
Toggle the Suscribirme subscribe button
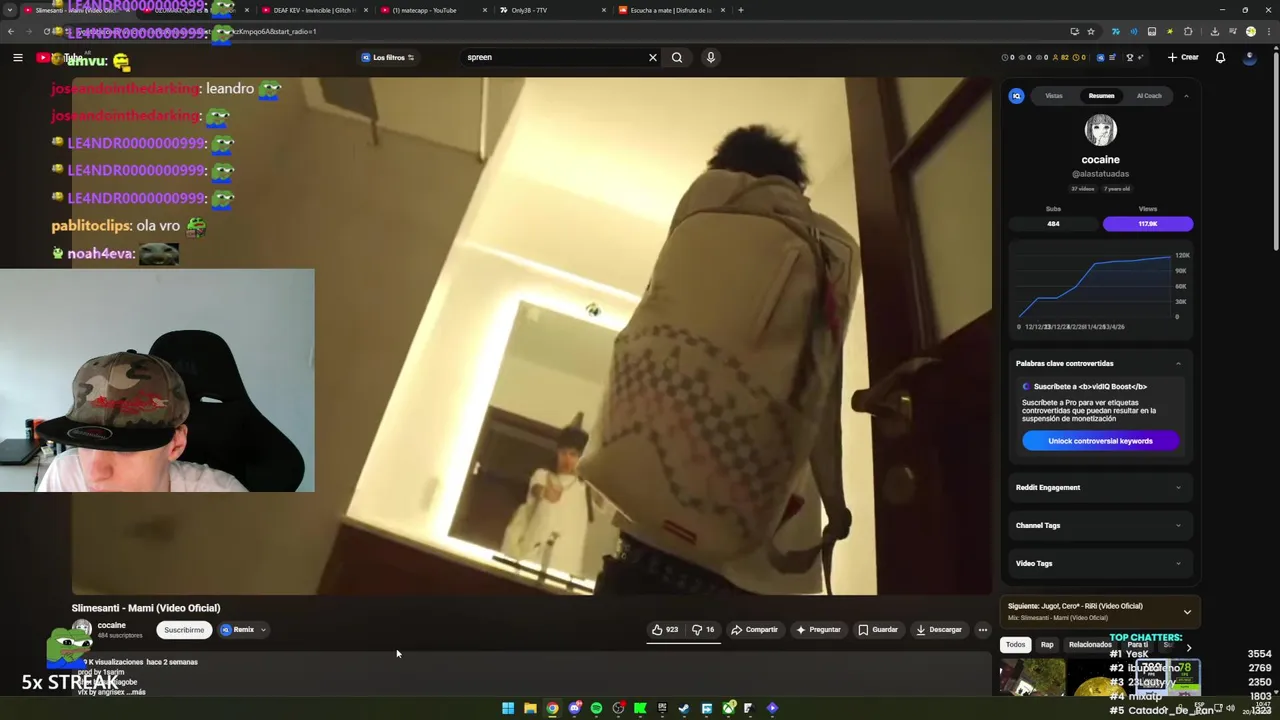tap(184, 630)
